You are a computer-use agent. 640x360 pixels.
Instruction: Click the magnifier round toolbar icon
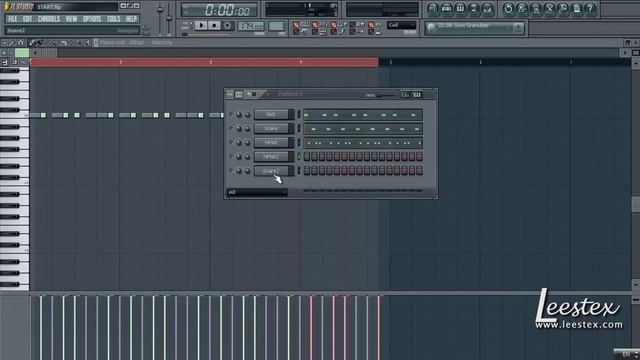coord(563,9)
